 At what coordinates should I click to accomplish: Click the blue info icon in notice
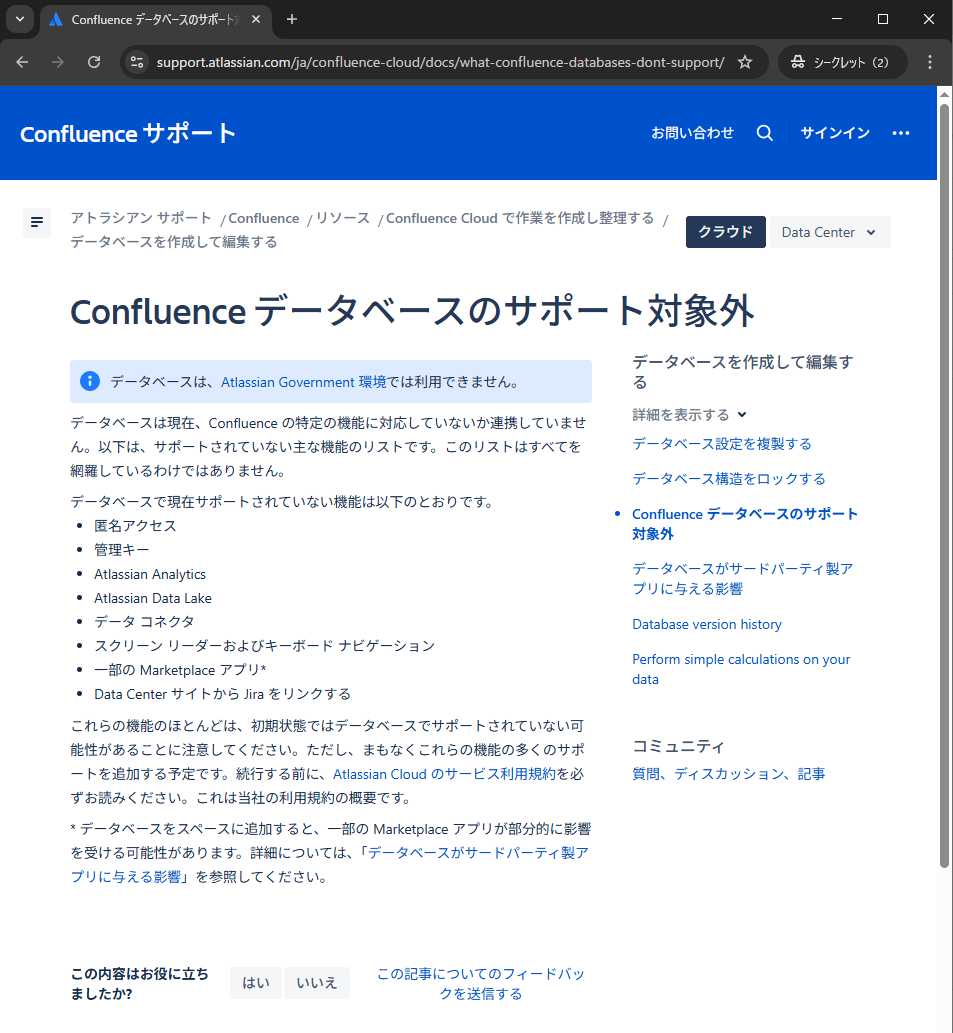click(x=90, y=381)
